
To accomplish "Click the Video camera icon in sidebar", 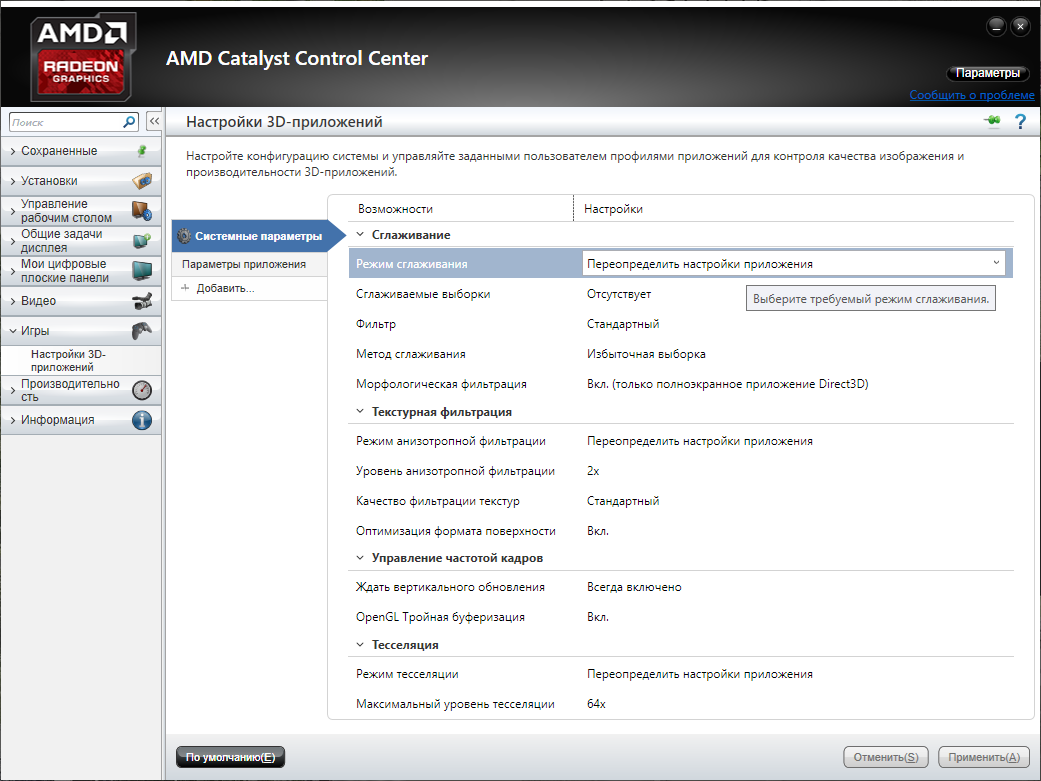I will click(x=142, y=301).
